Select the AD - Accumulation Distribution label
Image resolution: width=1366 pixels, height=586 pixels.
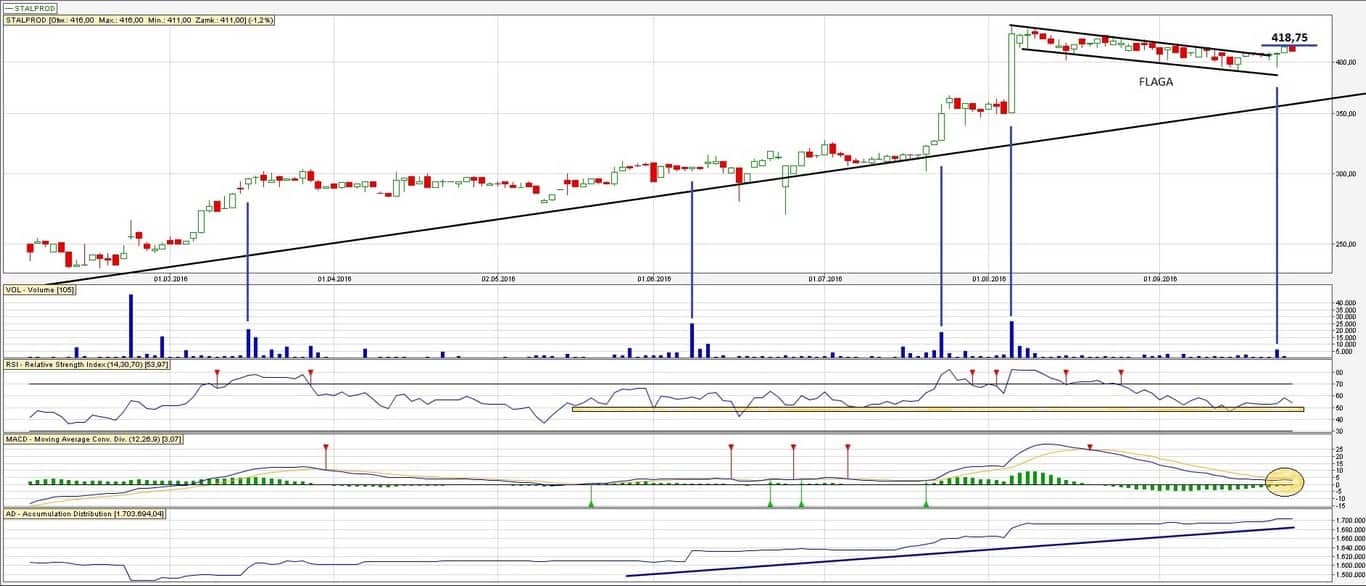[85, 513]
